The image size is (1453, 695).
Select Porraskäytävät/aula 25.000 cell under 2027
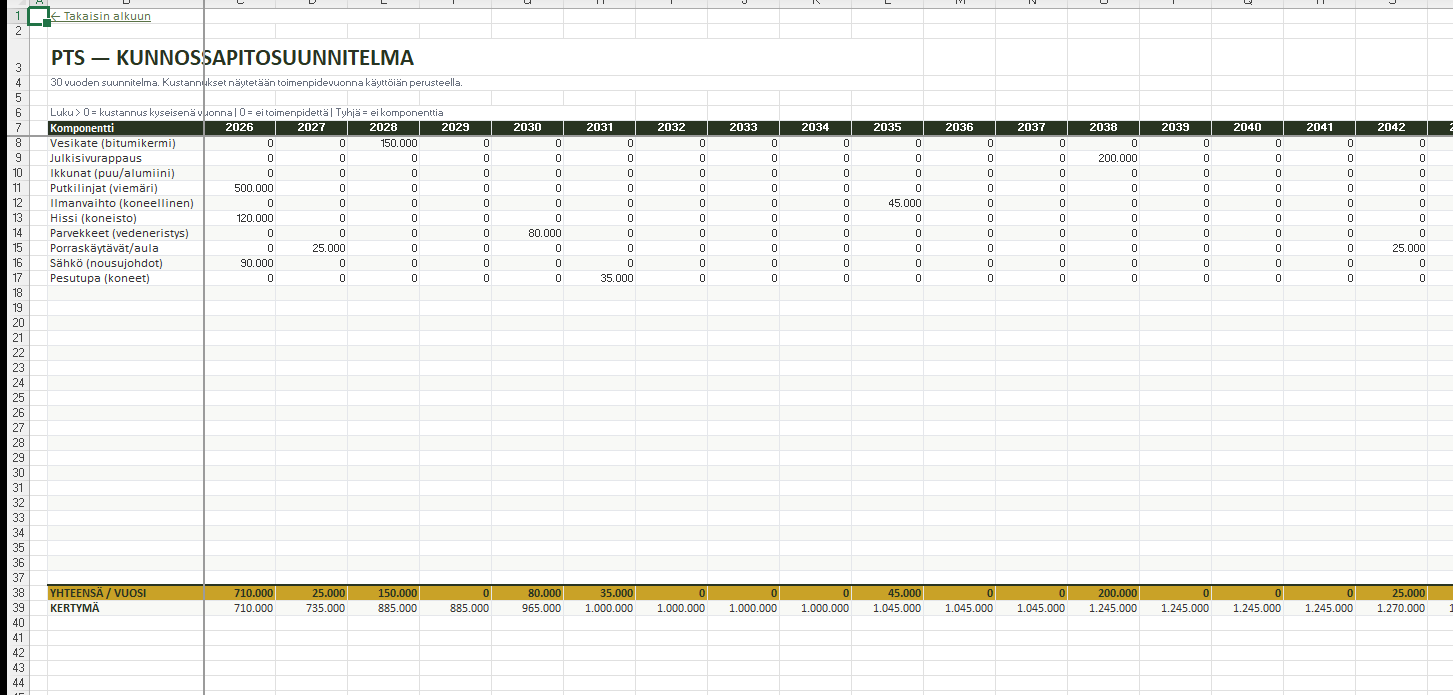click(x=311, y=248)
